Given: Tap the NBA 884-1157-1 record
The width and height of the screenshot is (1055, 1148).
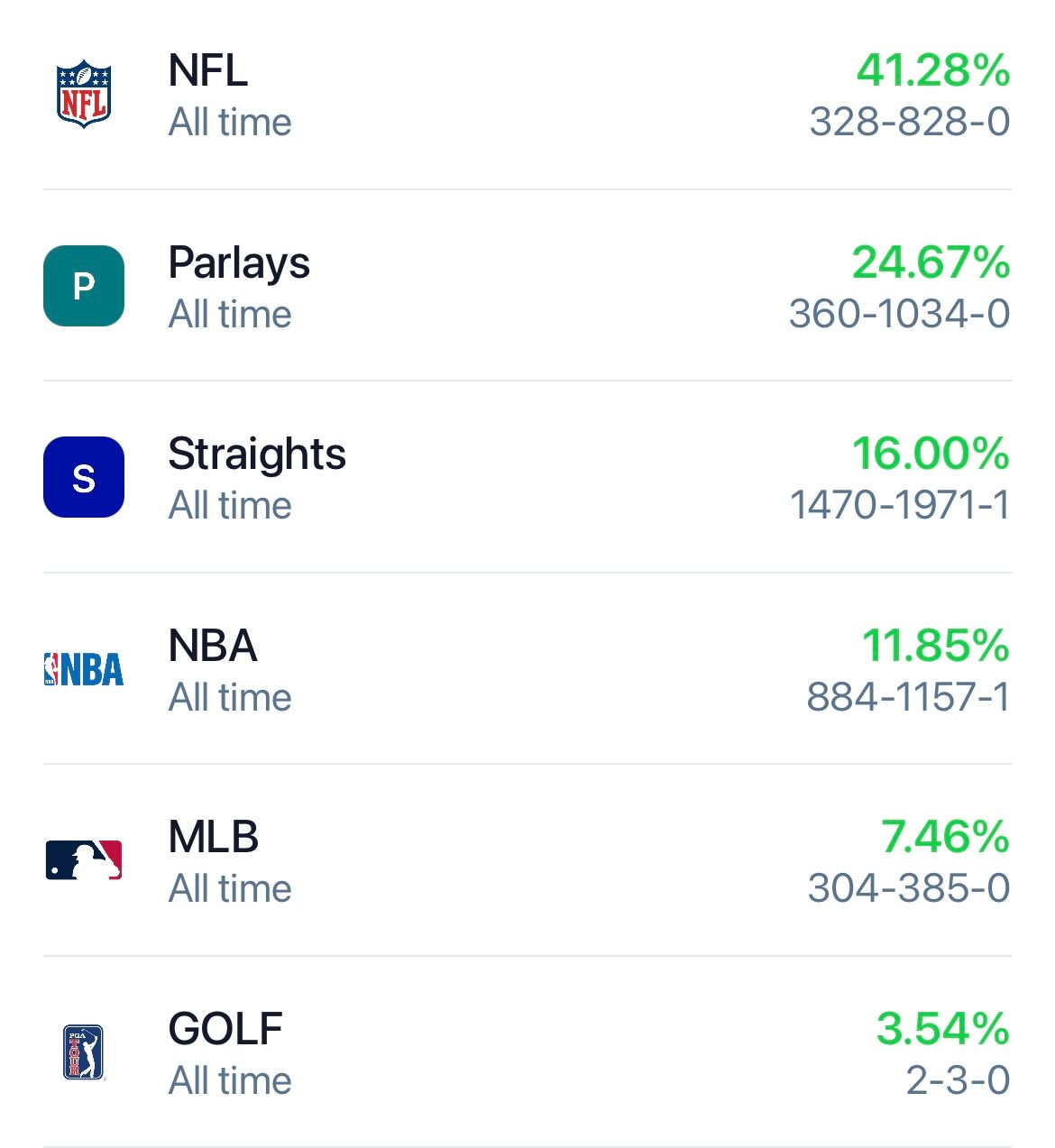Looking at the screenshot, I should 908,697.
